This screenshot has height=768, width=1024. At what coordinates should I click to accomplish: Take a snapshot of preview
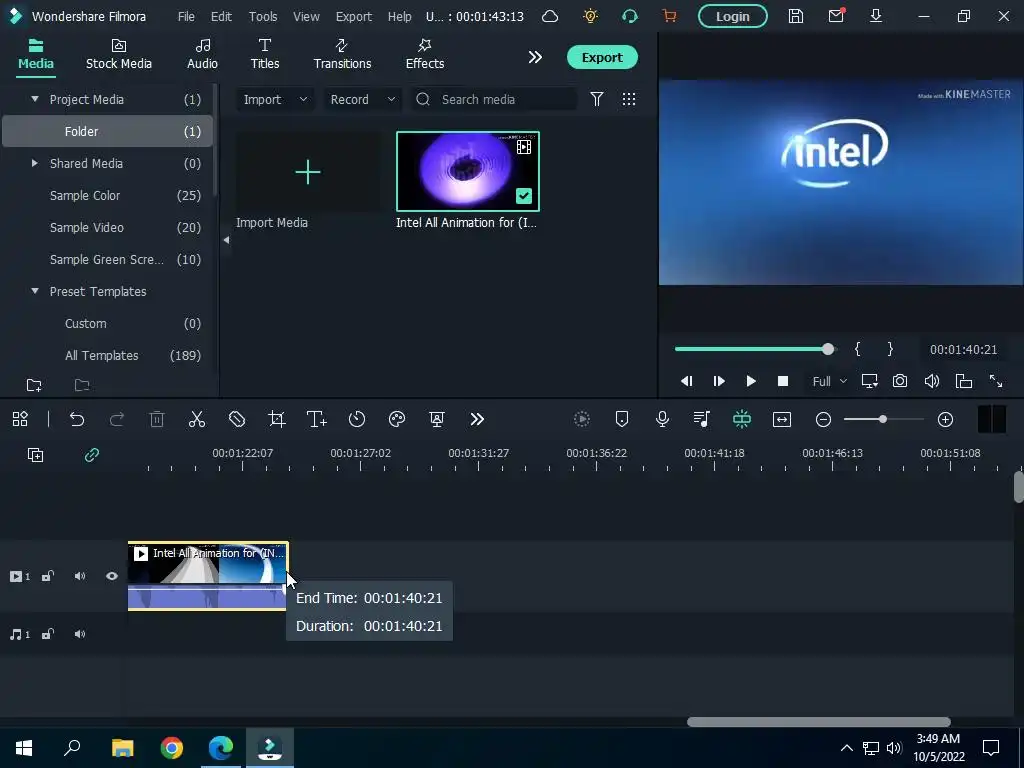(900, 381)
